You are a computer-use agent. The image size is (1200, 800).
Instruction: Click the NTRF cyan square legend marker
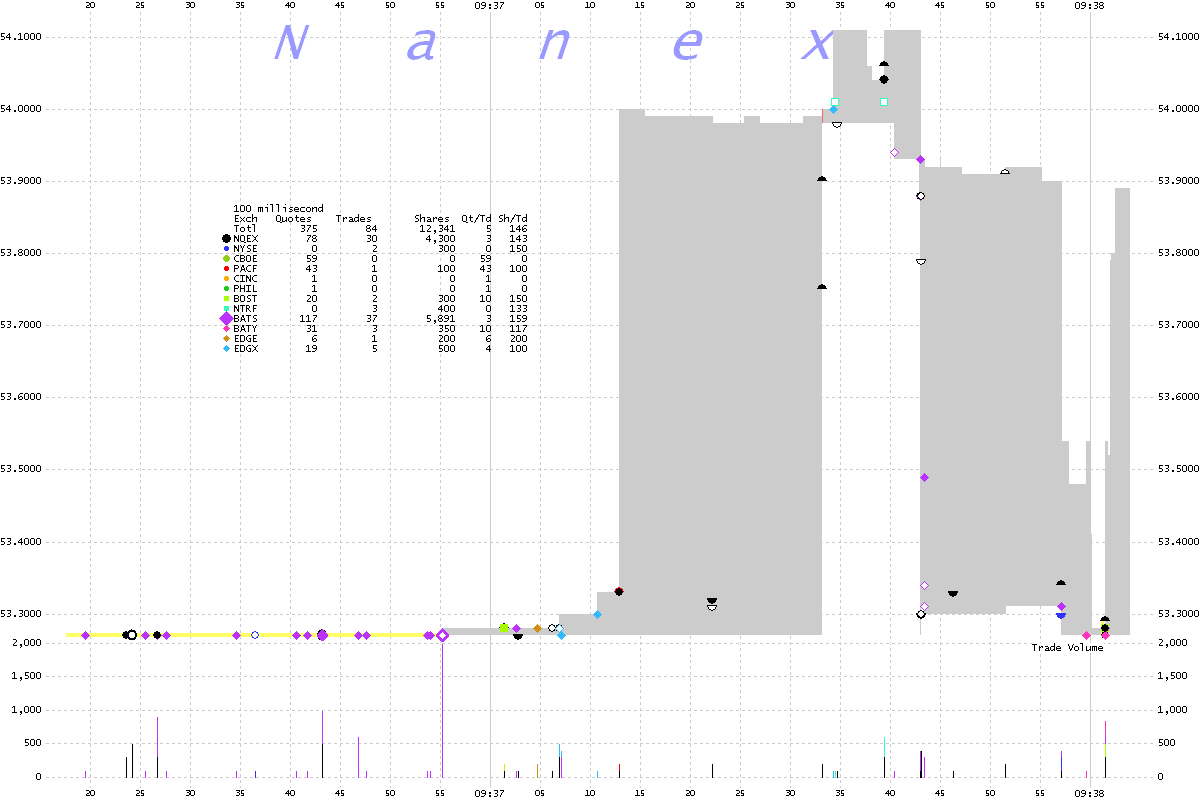tap(227, 309)
